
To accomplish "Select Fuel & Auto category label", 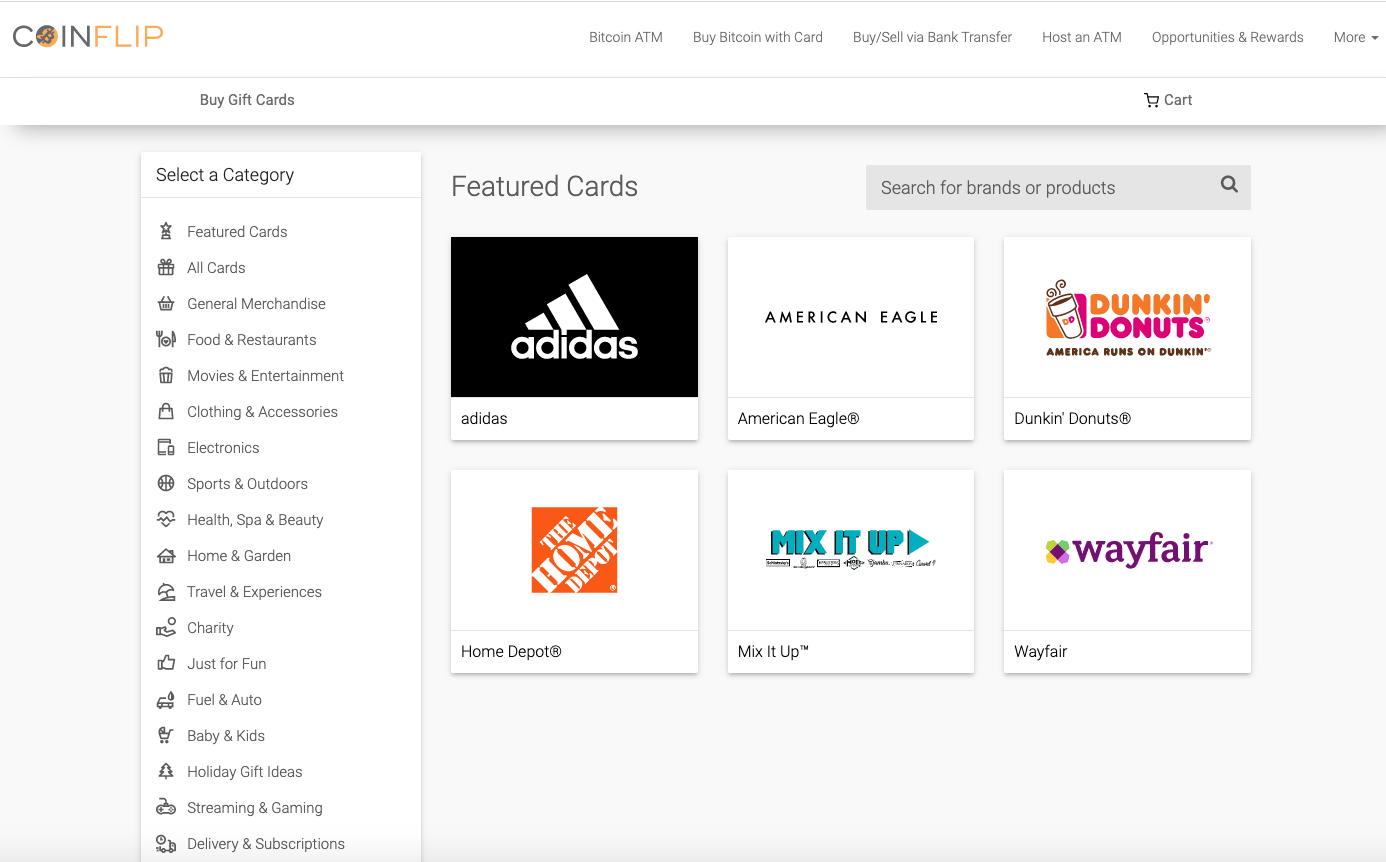I will 224,699.
